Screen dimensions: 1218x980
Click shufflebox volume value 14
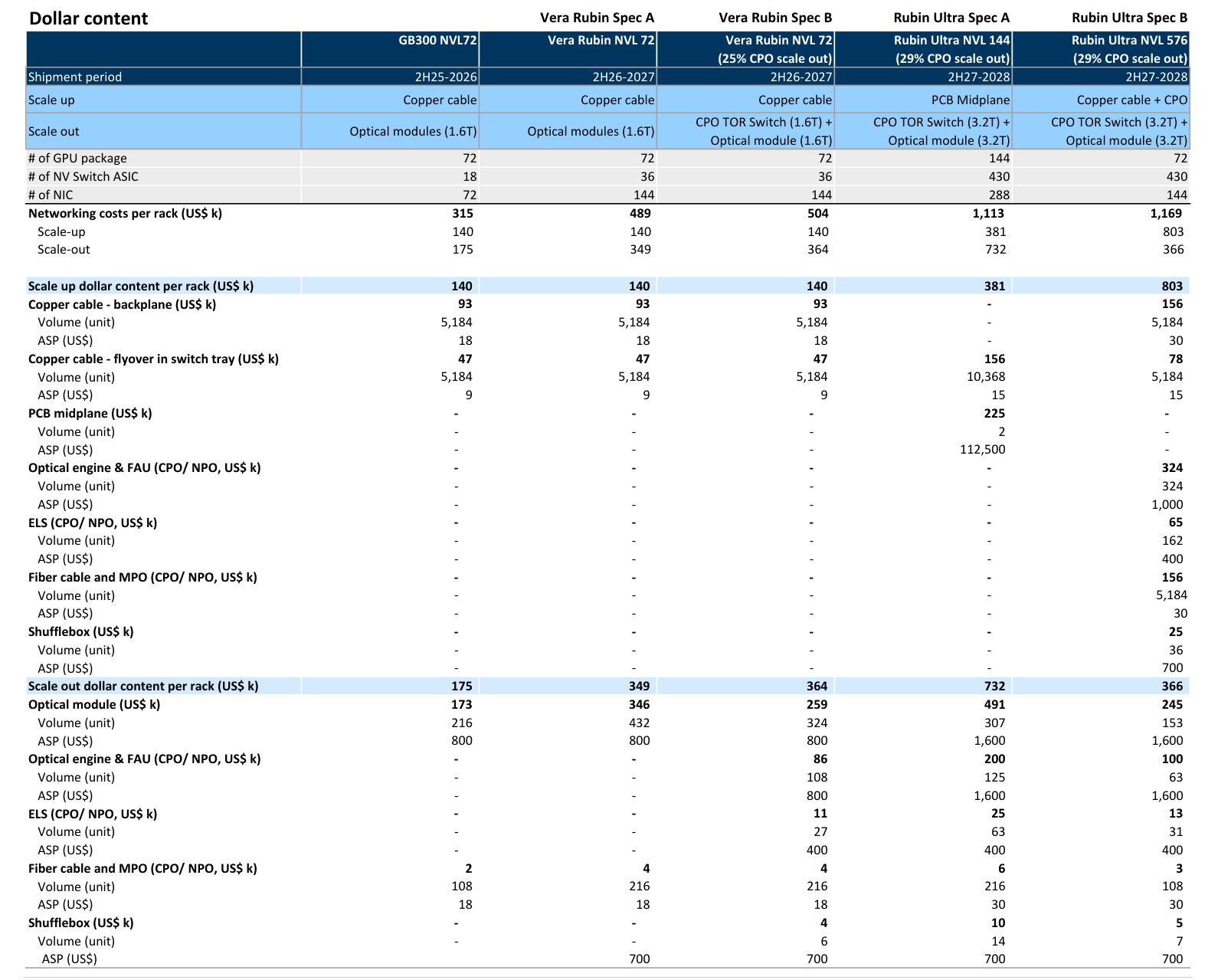(x=998, y=941)
